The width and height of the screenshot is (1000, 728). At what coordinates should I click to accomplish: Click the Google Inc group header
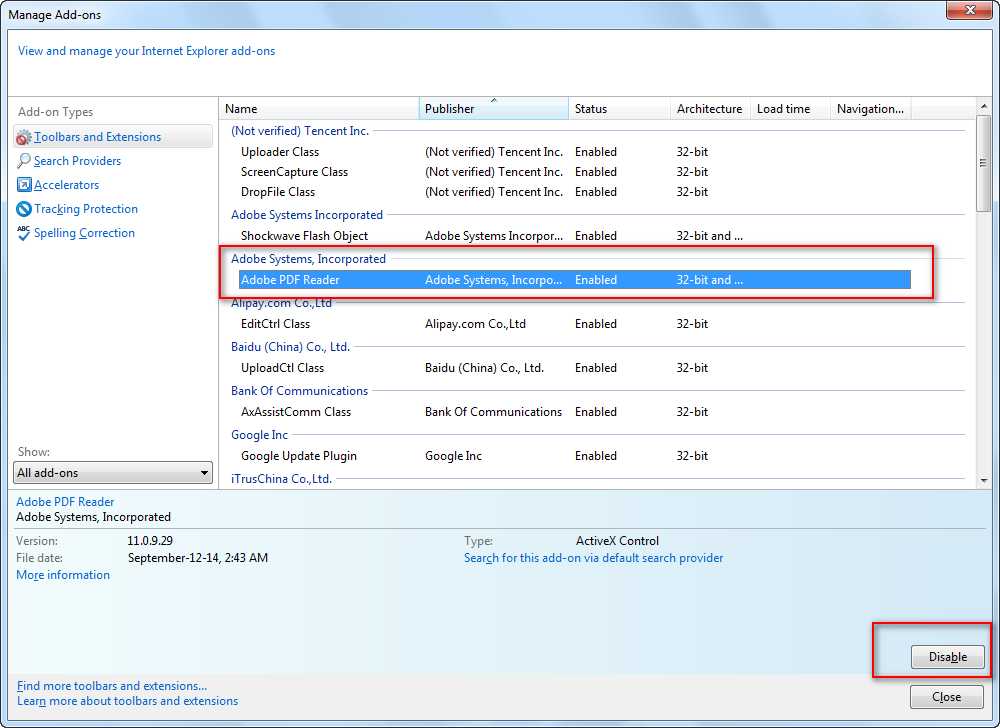(x=259, y=435)
